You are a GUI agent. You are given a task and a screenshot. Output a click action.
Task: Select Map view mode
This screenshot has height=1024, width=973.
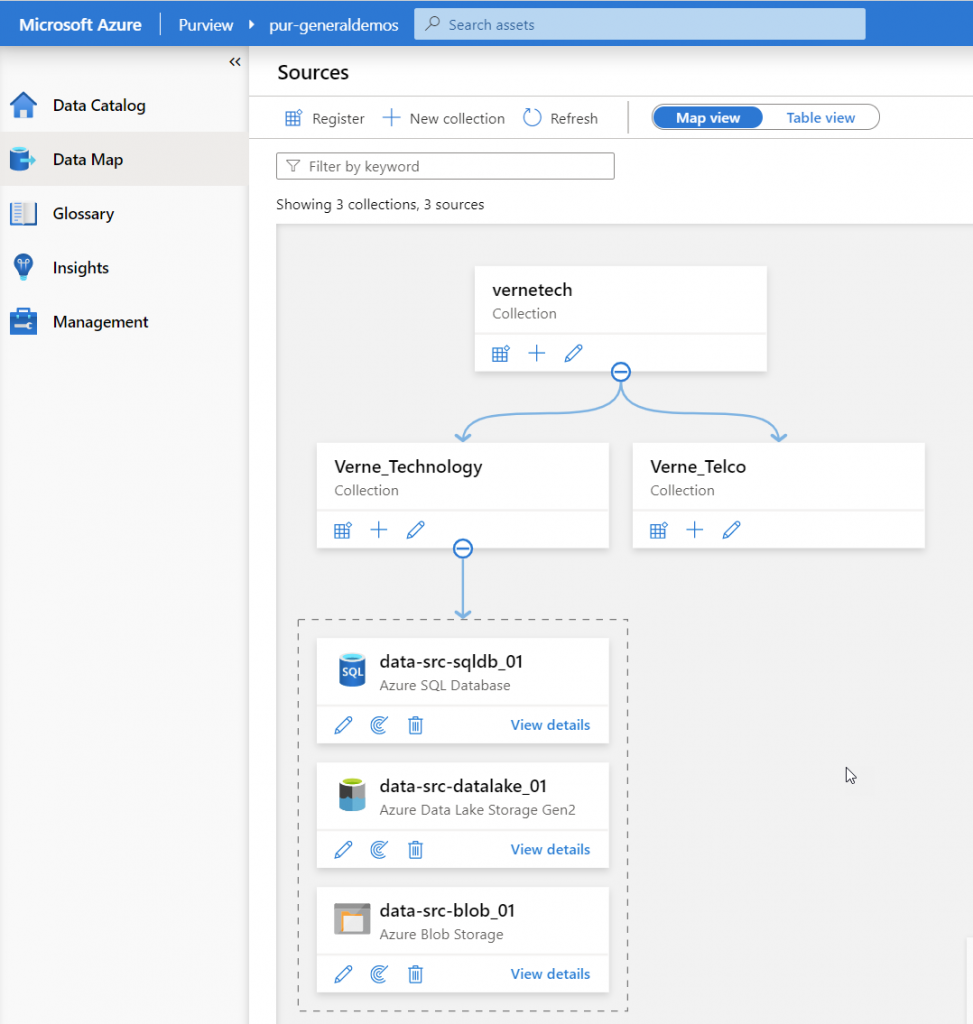(707, 117)
